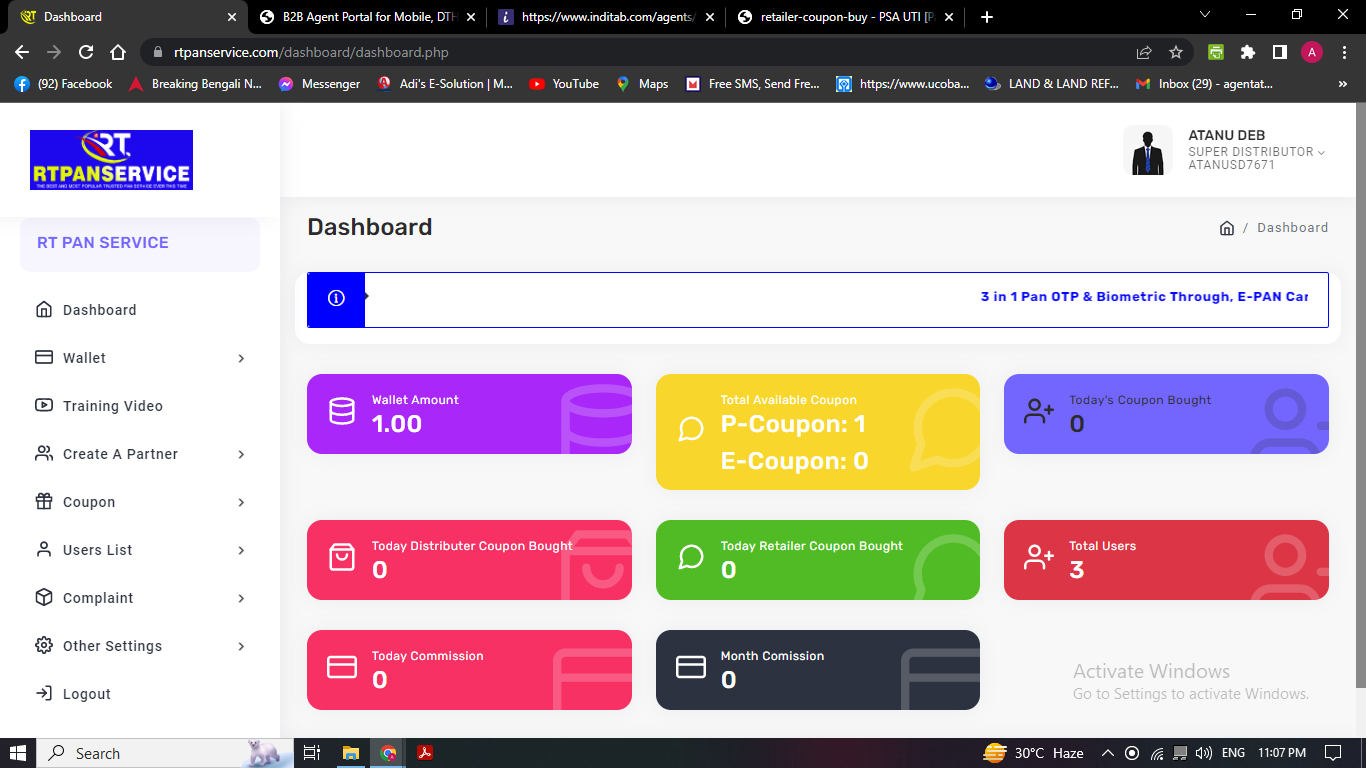Click the Complaint box icon in sidebar
1366x768 pixels.
click(x=44, y=598)
